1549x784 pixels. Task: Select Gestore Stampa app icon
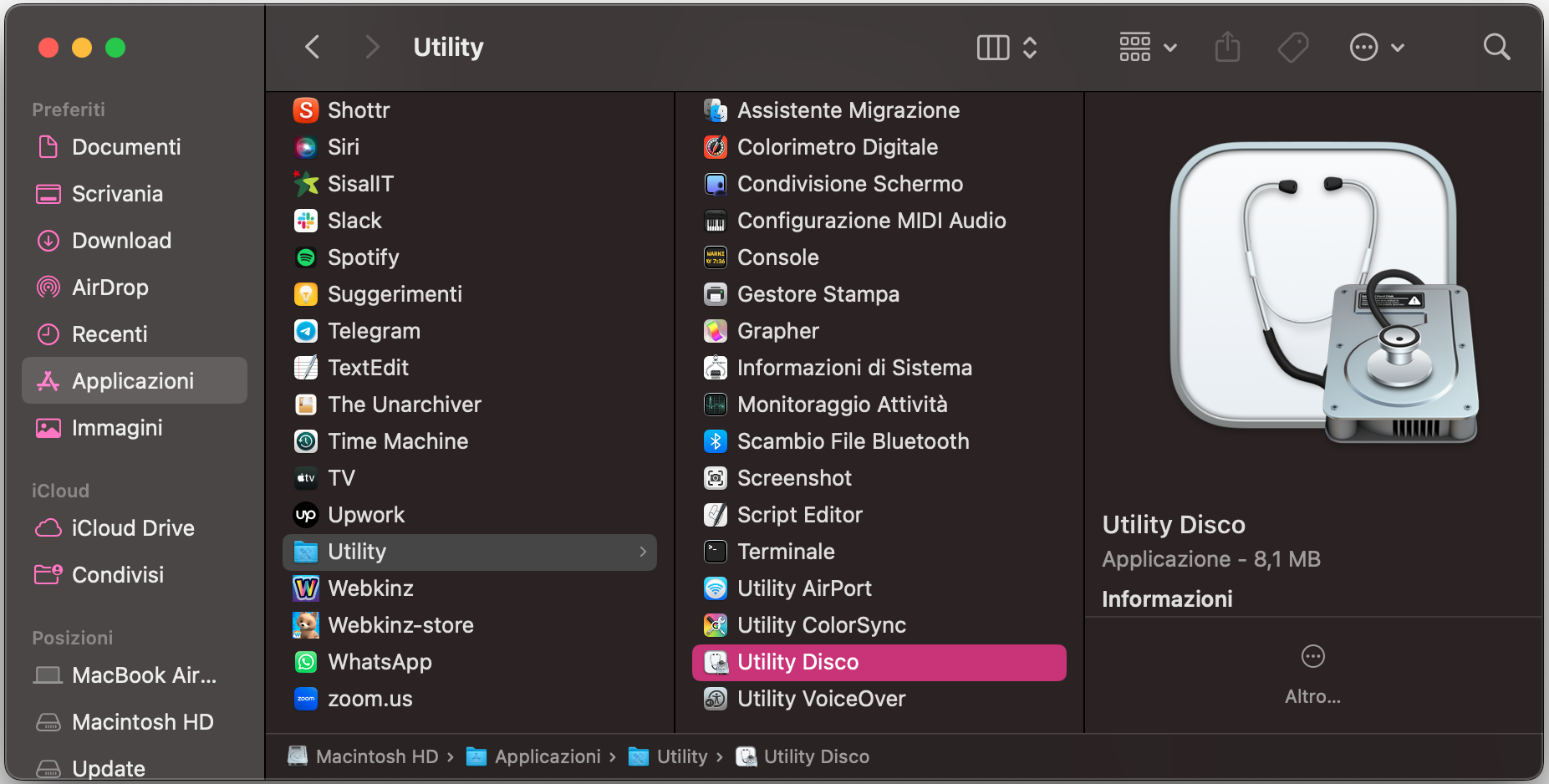pos(716,294)
